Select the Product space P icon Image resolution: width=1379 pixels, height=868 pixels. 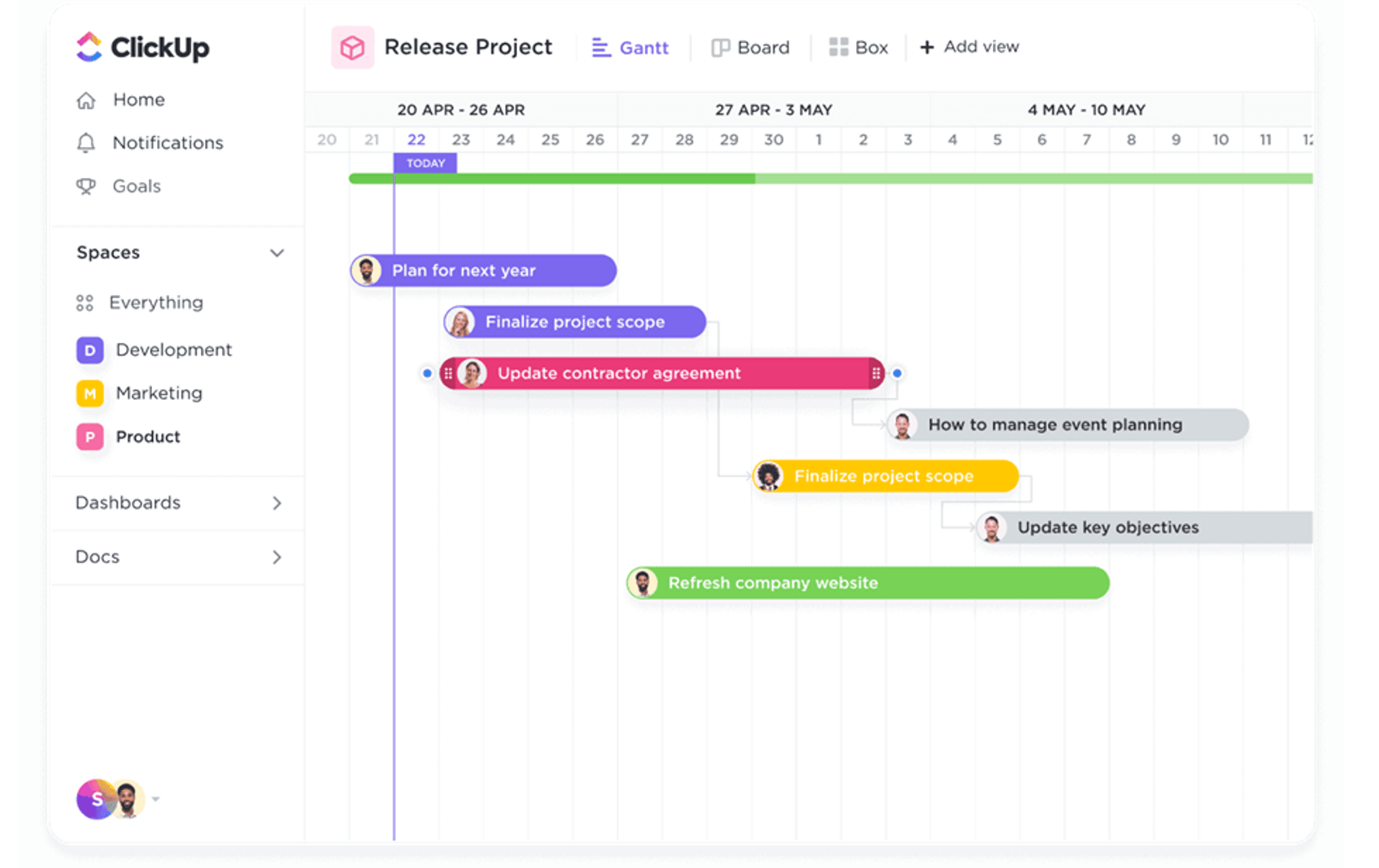tap(89, 437)
